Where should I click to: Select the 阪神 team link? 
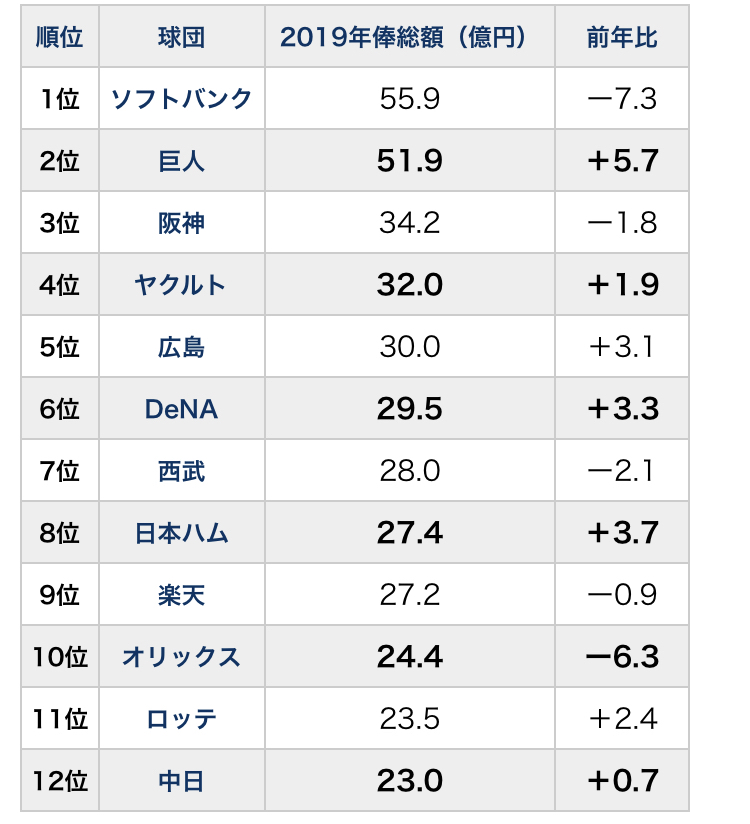click(181, 223)
